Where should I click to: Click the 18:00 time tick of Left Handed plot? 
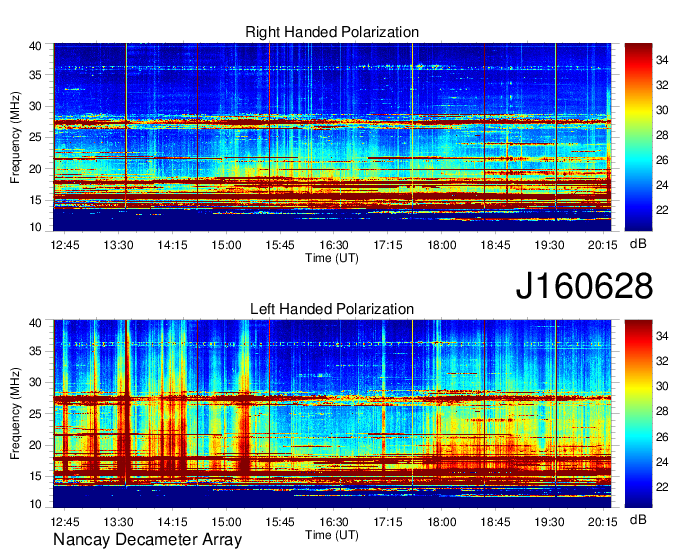pos(441,521)
